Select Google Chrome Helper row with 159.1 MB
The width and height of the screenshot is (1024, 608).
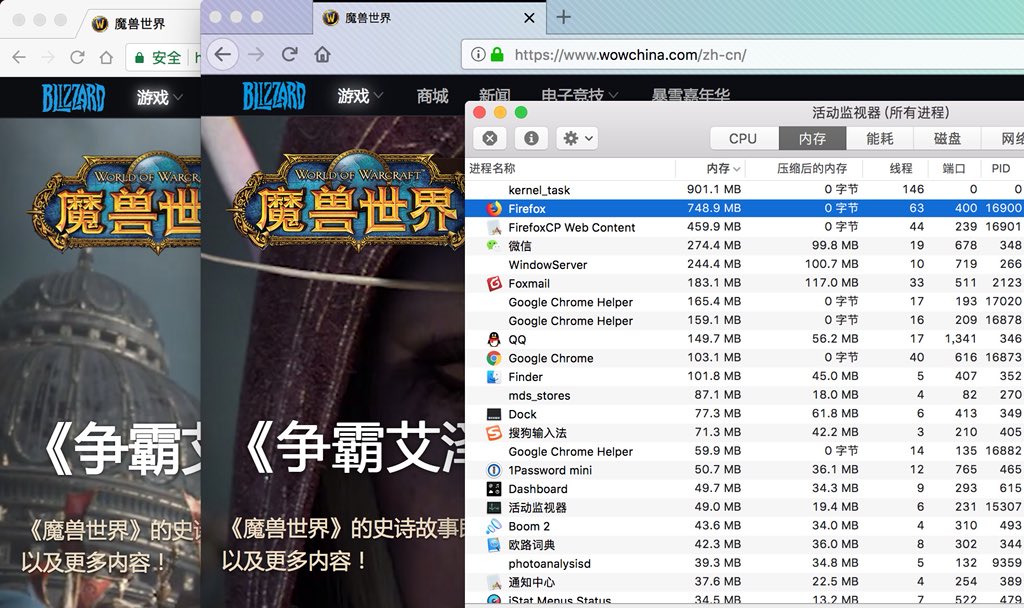click(744, 321)
